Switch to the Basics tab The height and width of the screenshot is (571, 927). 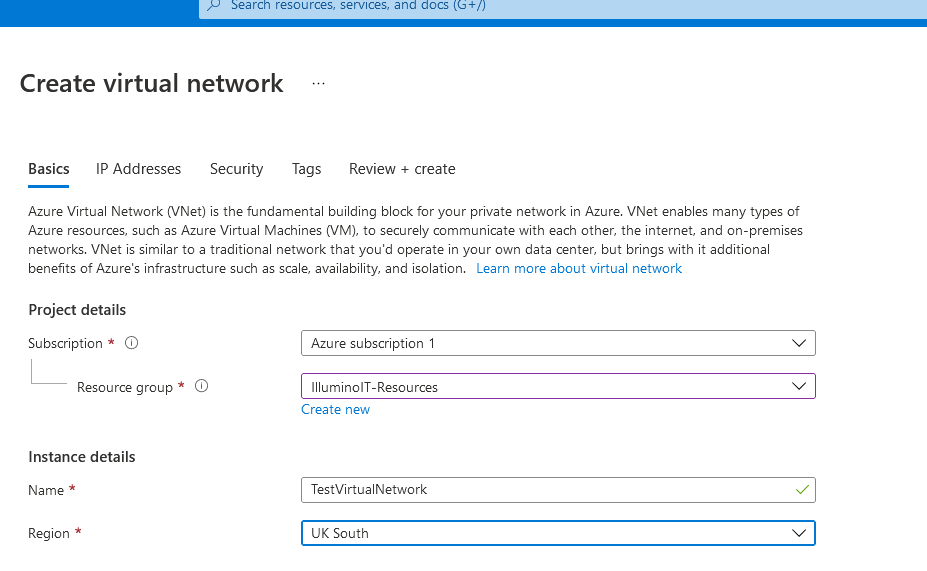click(48, 169)
